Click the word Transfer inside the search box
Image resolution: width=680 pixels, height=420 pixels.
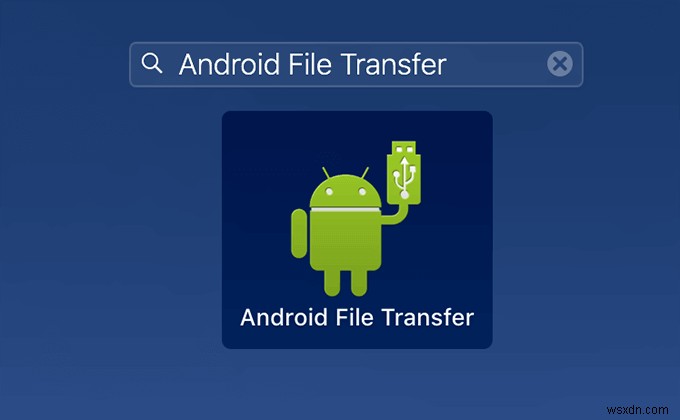pyautogui.click(x=394, y=64)
